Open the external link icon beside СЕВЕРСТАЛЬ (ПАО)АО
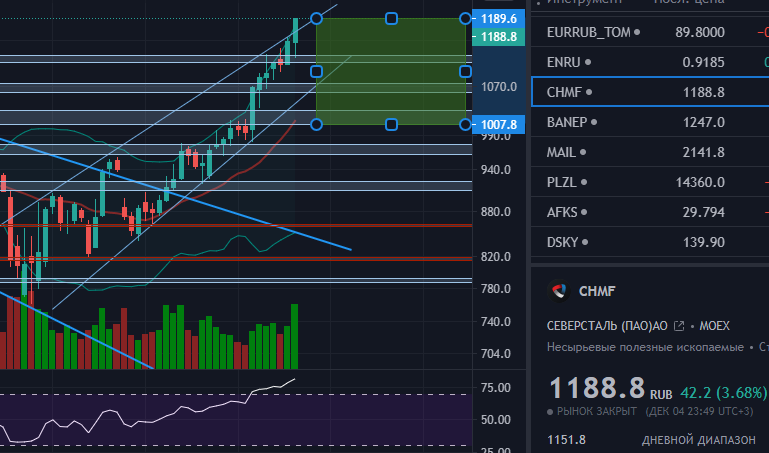Viewport: 769px width, 453px height. (679, 326)
